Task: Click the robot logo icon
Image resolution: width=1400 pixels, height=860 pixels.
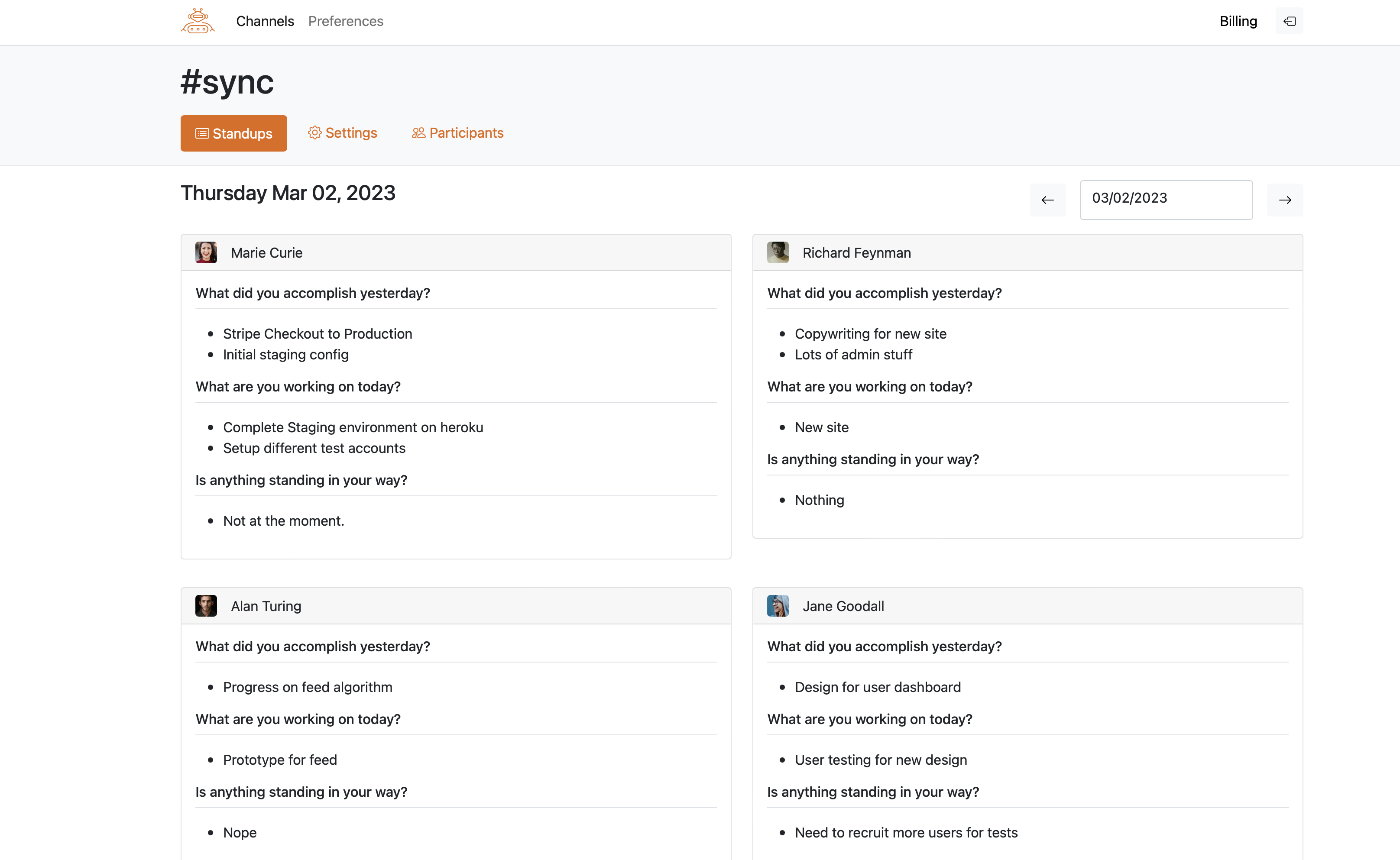Action: pos(198,21)
